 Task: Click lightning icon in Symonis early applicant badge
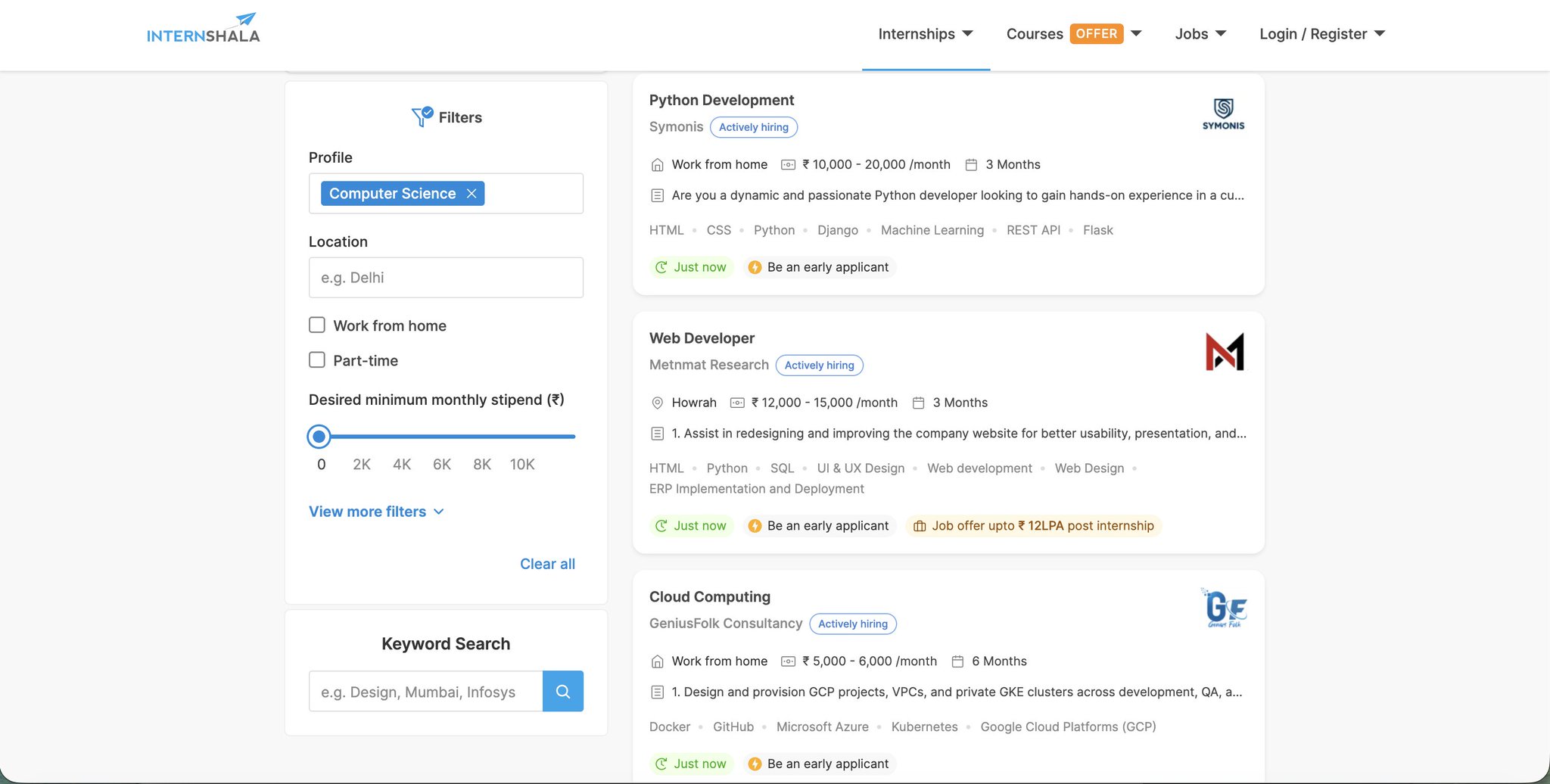click(755, 267)
